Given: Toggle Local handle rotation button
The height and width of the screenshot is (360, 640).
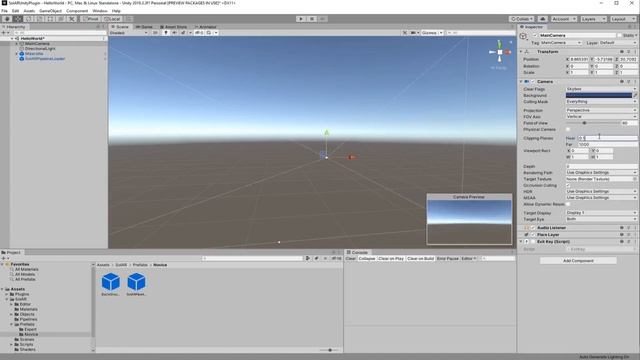Looking at the screenshot, I should click(x=112, y=19).
